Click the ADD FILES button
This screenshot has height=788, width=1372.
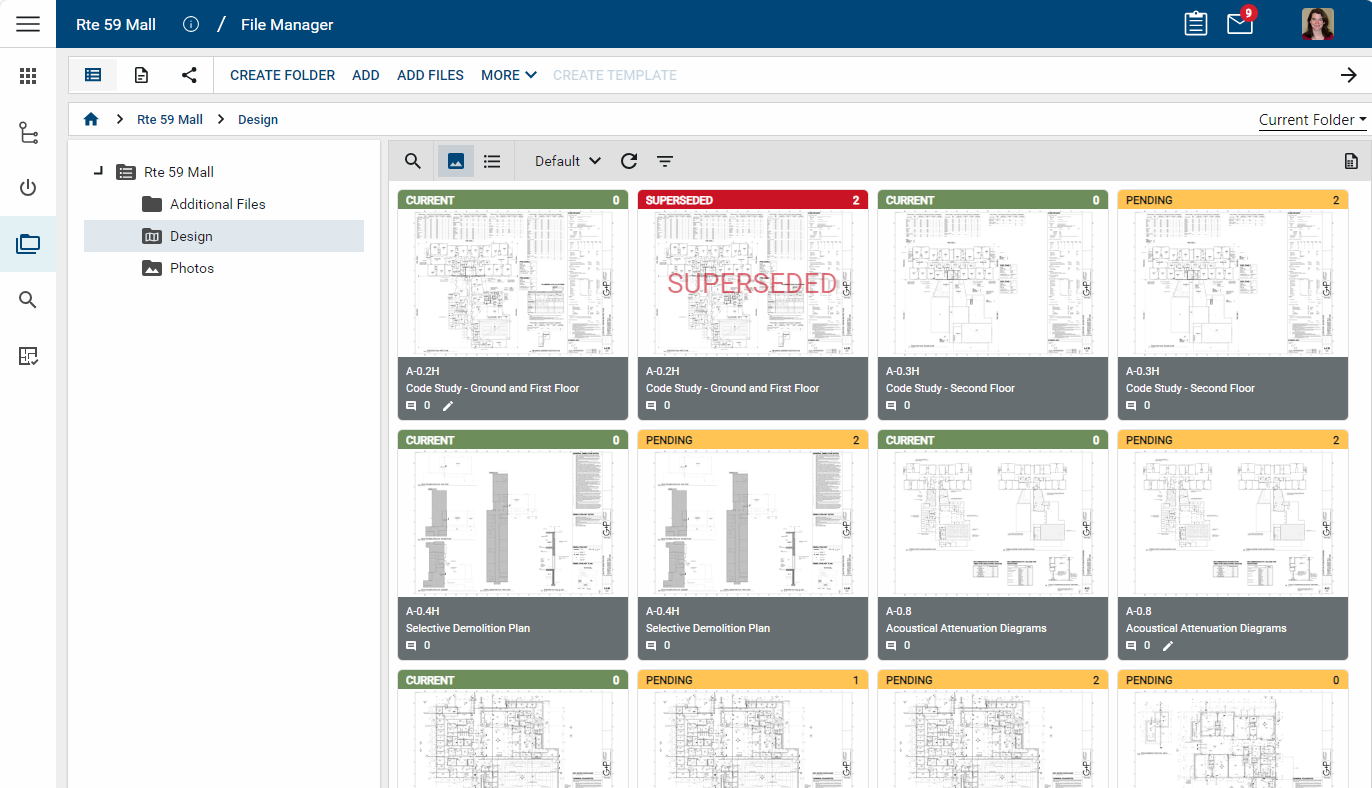click(430, 75)
